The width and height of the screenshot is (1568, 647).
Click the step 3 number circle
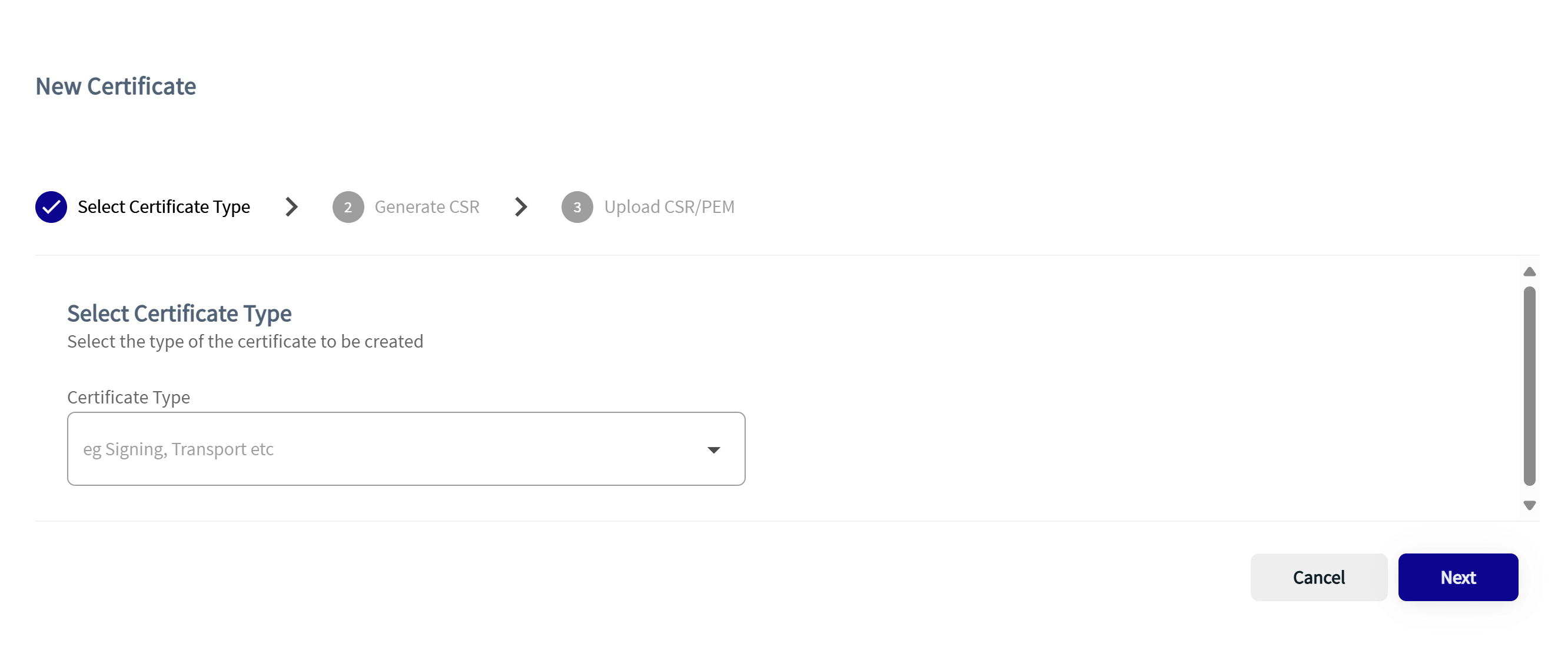click(x=577, y=207)
